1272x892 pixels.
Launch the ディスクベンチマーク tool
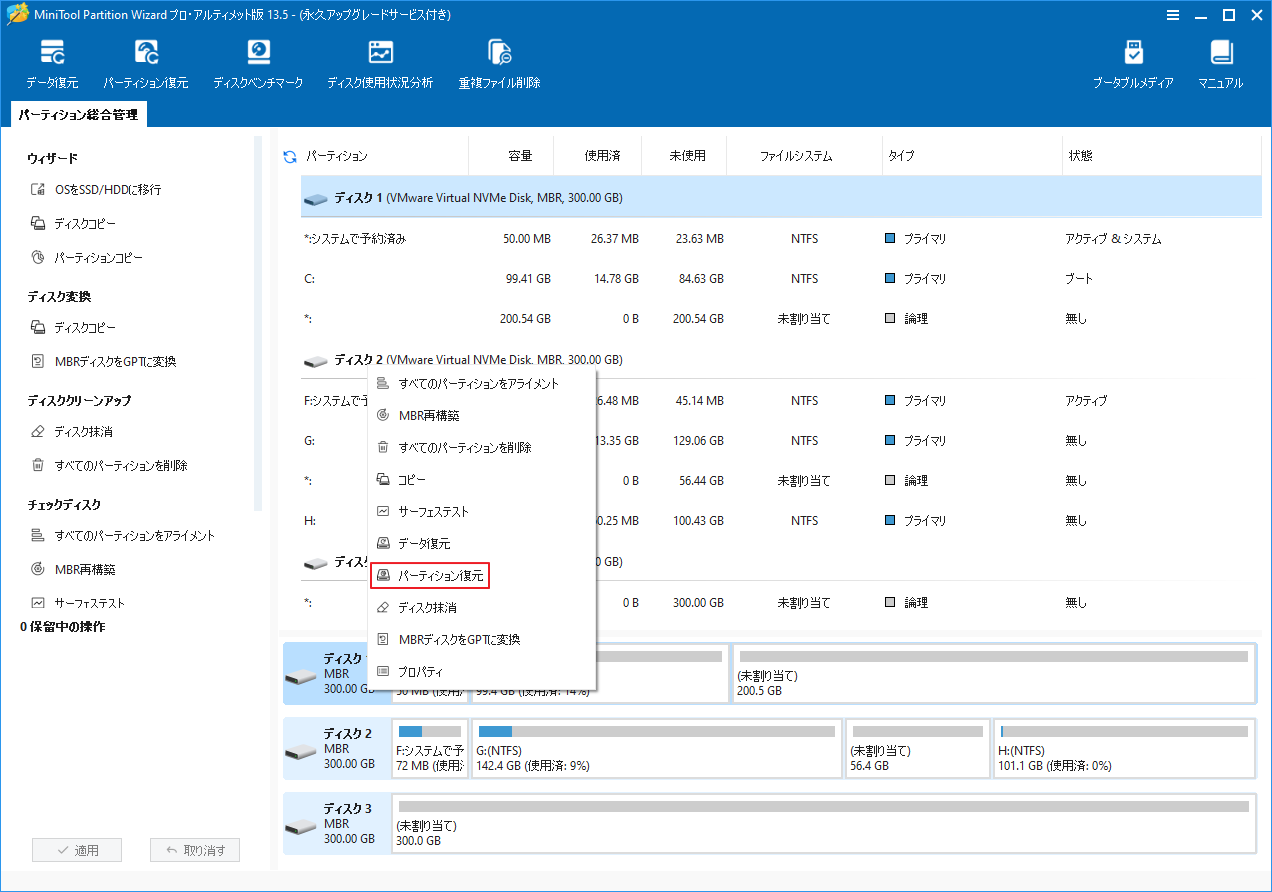pyautogui.click(x=258, y=60)
